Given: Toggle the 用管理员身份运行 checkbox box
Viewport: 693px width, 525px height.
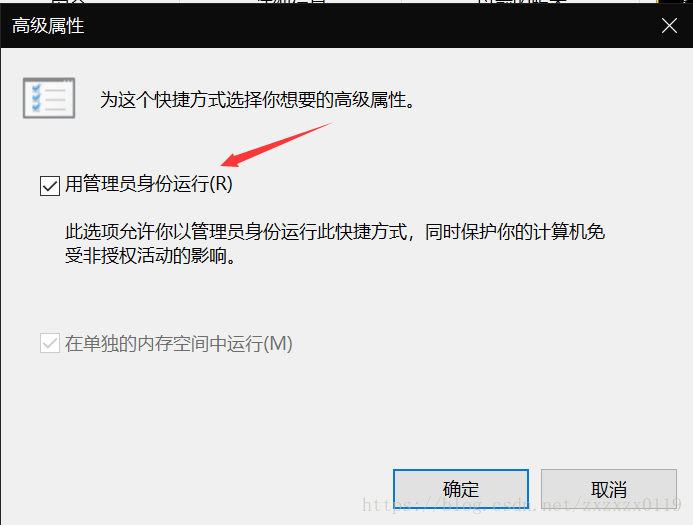Looking at the screenshot, I should point(50,186).
